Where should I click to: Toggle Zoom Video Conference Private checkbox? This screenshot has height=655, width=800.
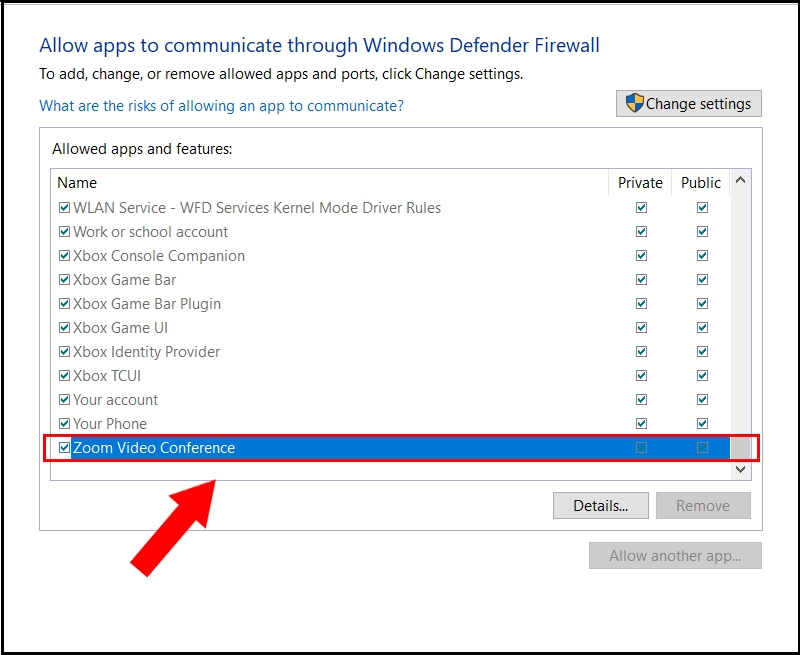[641, 448]
